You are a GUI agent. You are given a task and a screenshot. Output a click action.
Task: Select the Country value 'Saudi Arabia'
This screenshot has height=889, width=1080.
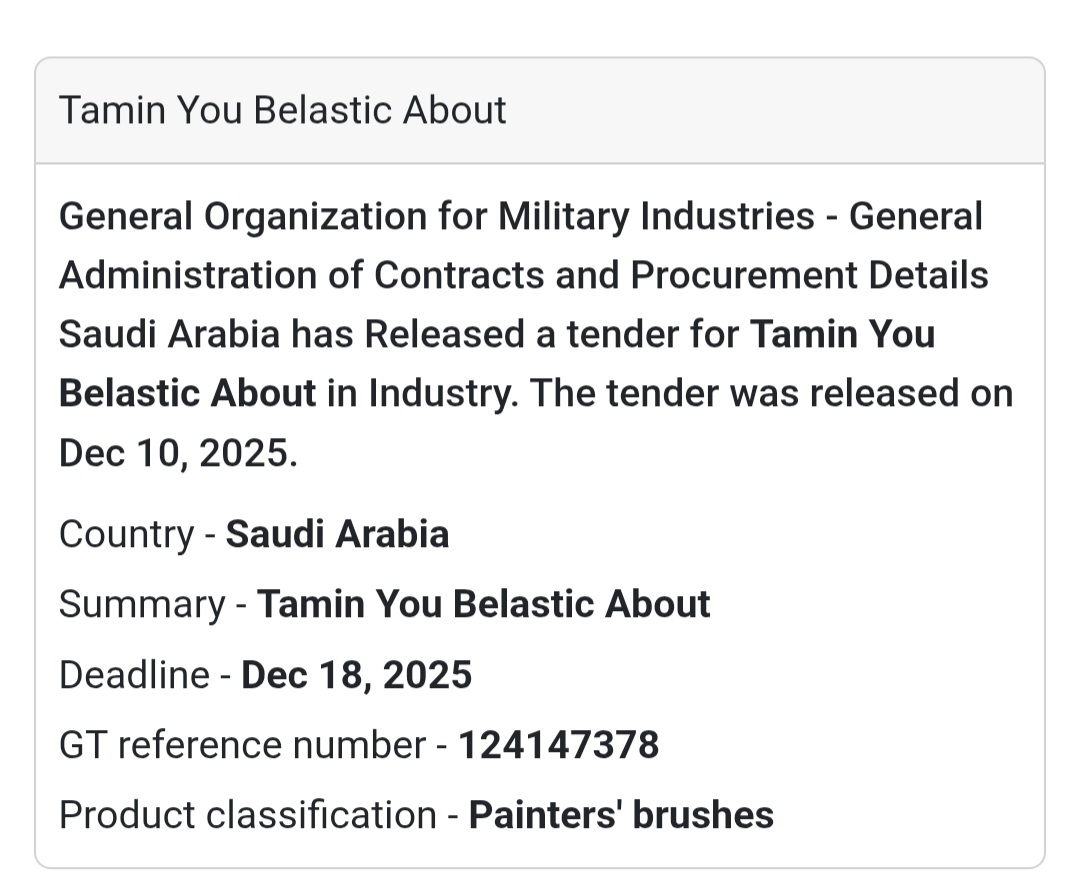click(x=337, y=534)
